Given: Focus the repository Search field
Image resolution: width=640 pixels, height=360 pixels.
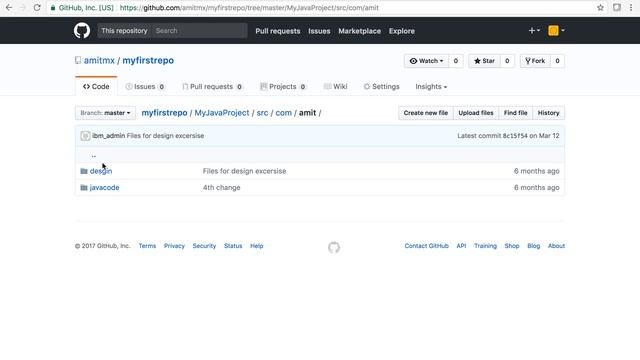Looking at the screenshot, I should point(199,31).
